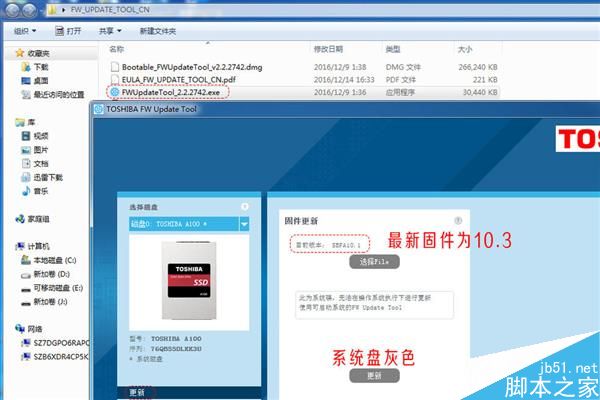Click the gray 更新 button
The height and width of the screenshot is (400, 600).
coord(374,376)
